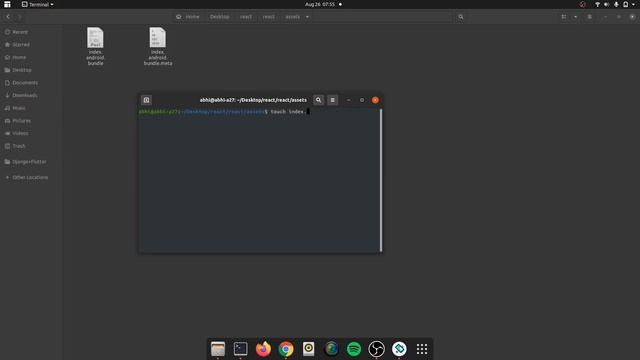Screen dimensions: 640x360
Task: Go forward in the file manager
Action: [x=19, y=17]
